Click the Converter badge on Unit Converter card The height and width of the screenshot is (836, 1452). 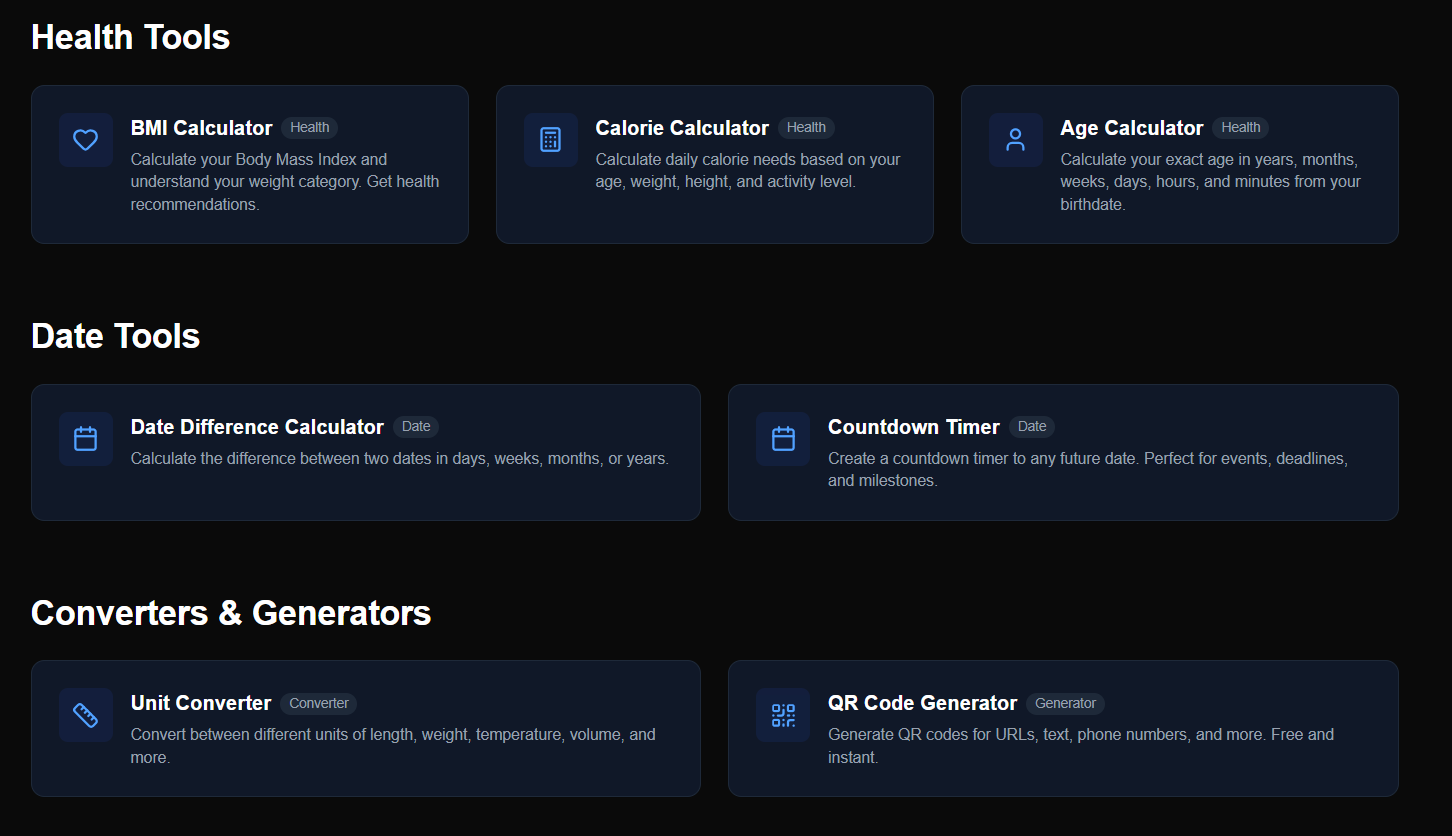point(318,703)
